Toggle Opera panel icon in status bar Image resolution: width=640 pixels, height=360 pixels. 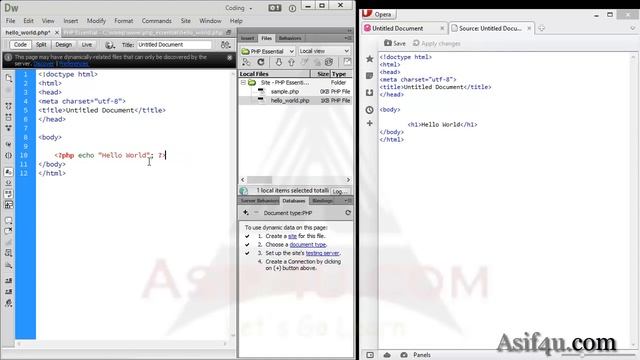[370, 355]
